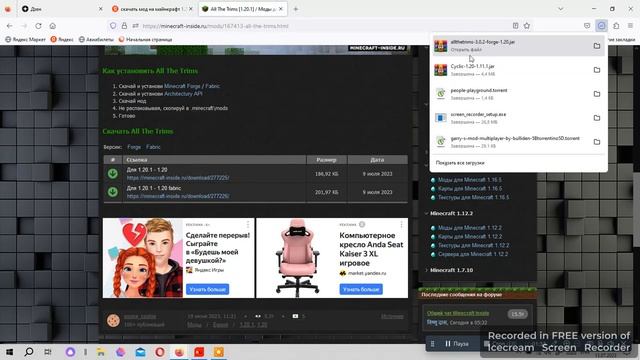640x360 pixels.
Task: Show garry-s-mod torrent in folder
Action: coord(597,142)
